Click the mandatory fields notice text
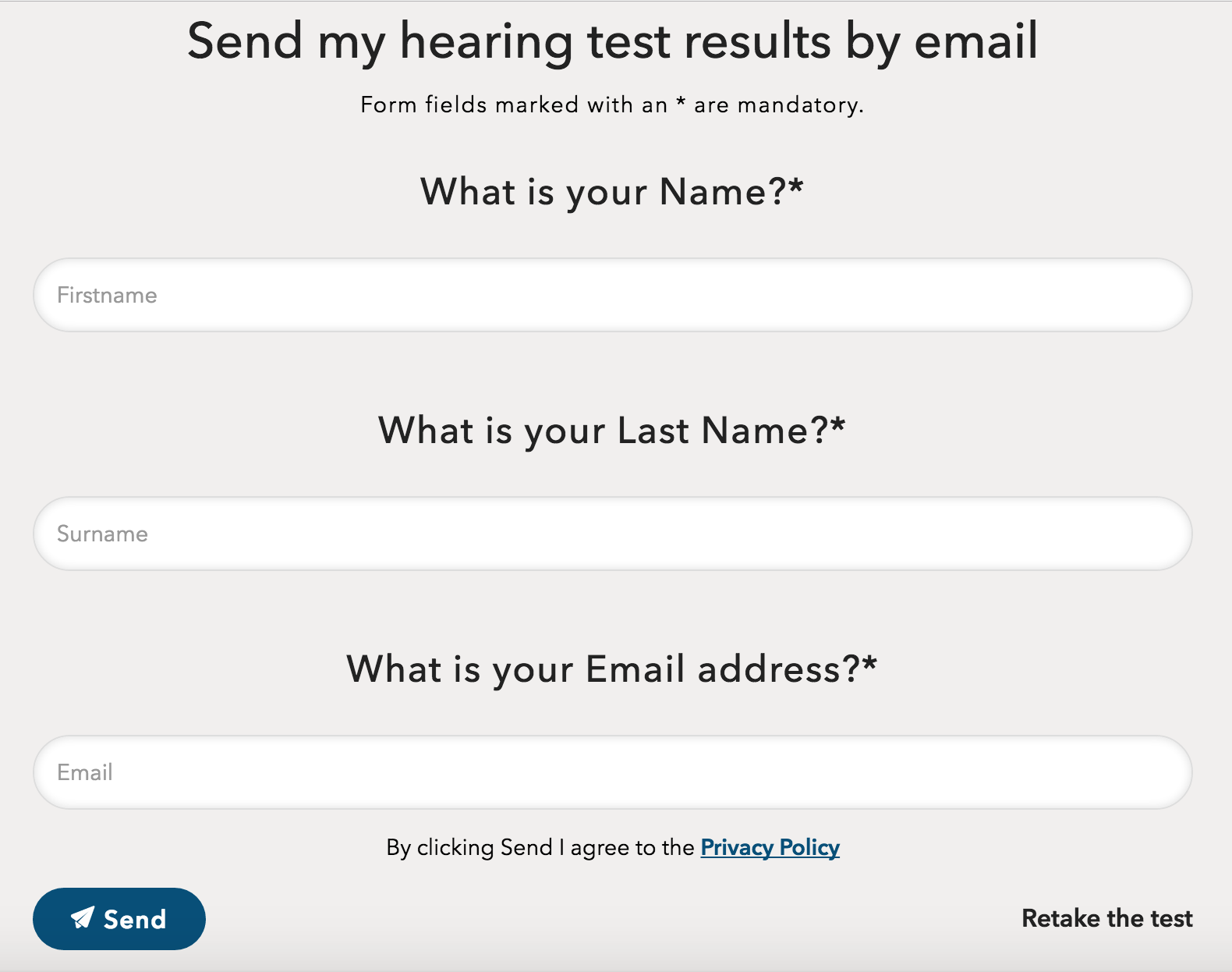The height and width of the screenshot is (972, 1232). (612, 105)
